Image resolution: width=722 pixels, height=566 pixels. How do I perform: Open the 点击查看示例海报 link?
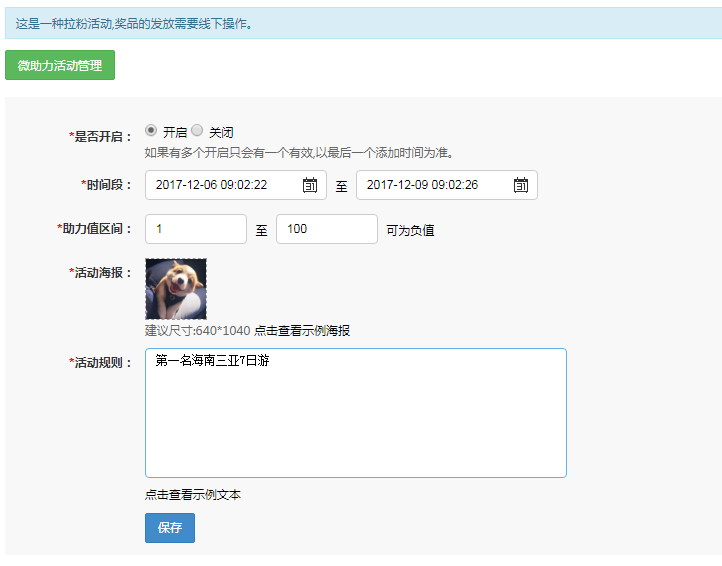tap(302, 331)
